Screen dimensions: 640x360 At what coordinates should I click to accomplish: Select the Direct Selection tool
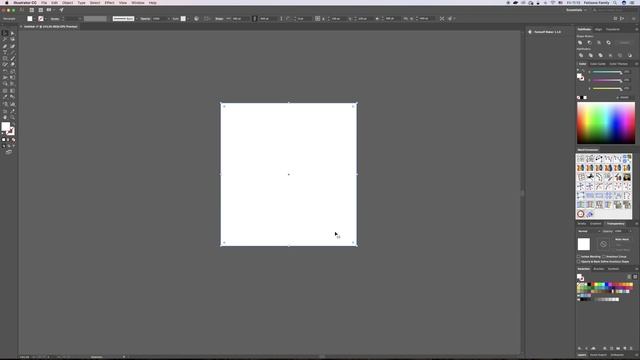[x=13, y=33]
